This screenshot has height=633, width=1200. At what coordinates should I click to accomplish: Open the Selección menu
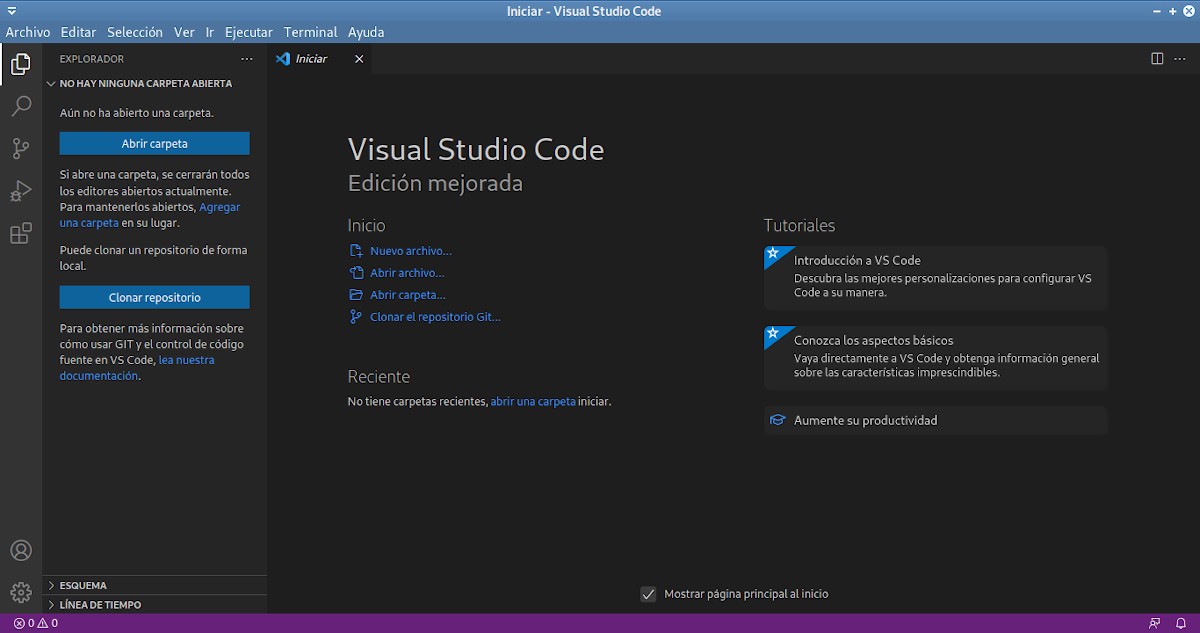134,32
